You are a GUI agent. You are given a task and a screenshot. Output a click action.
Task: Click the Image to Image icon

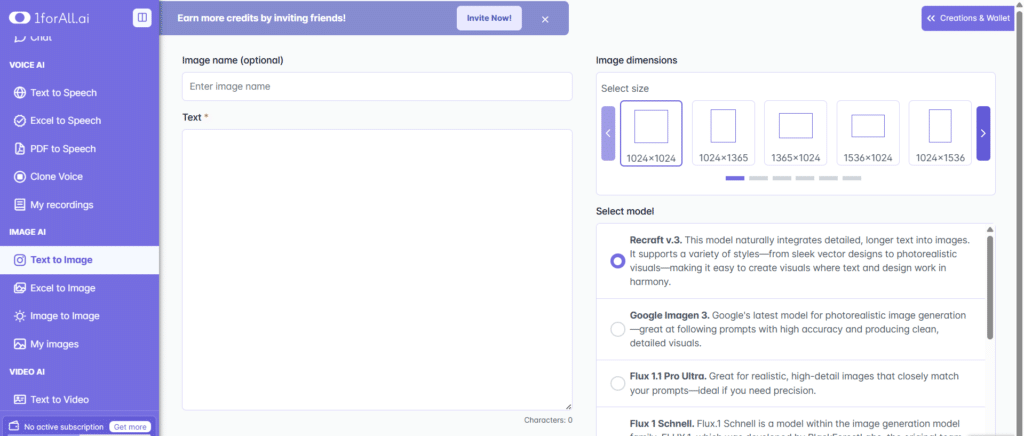(20, 316)
